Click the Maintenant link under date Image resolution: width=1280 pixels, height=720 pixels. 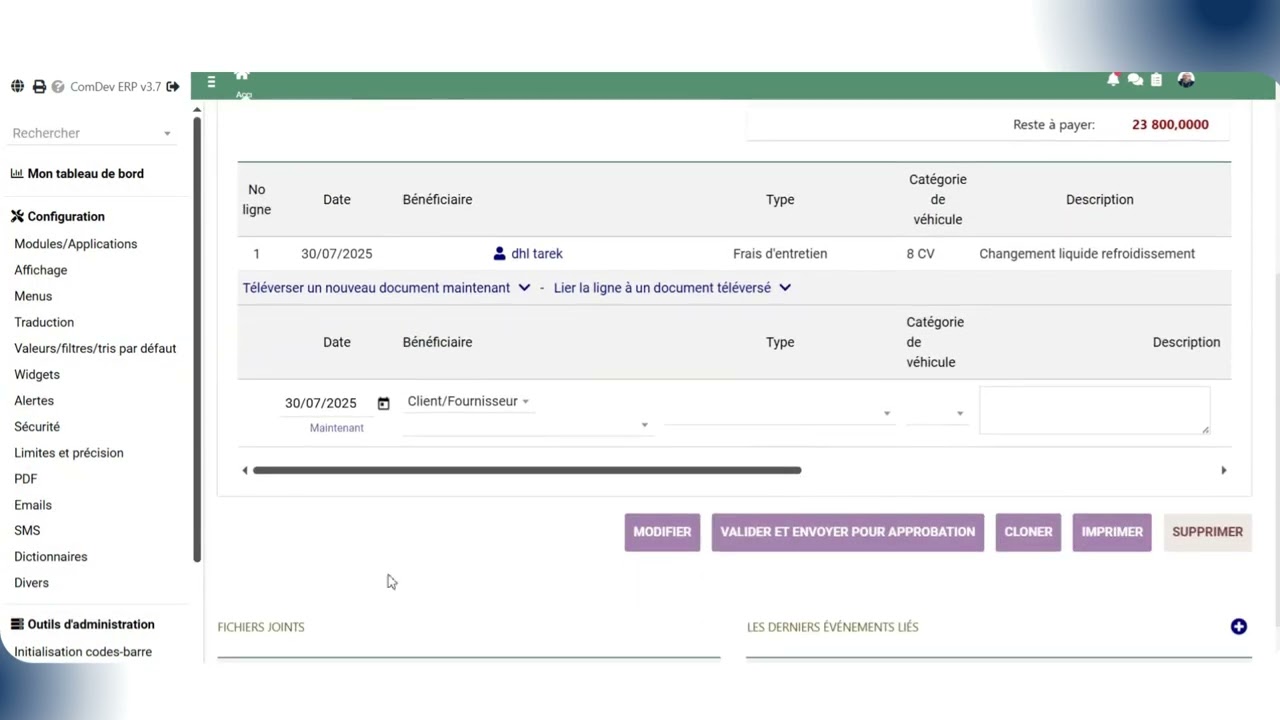point(337,428)
